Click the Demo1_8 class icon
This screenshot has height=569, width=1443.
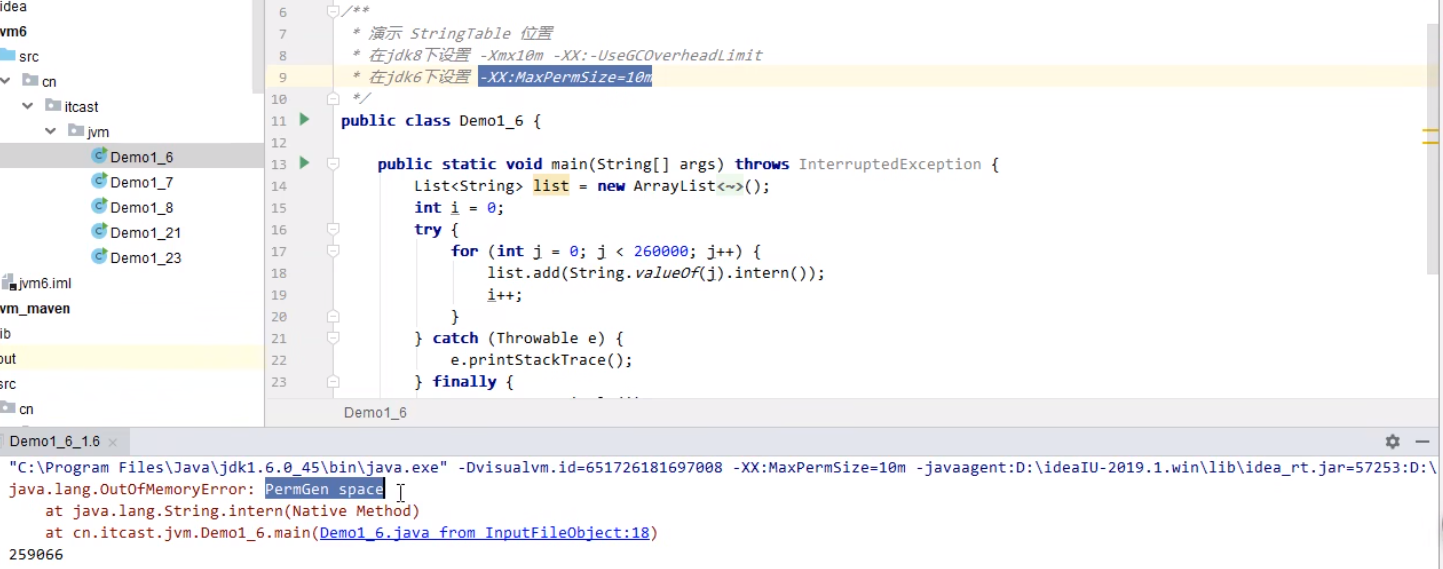[99, 206]
